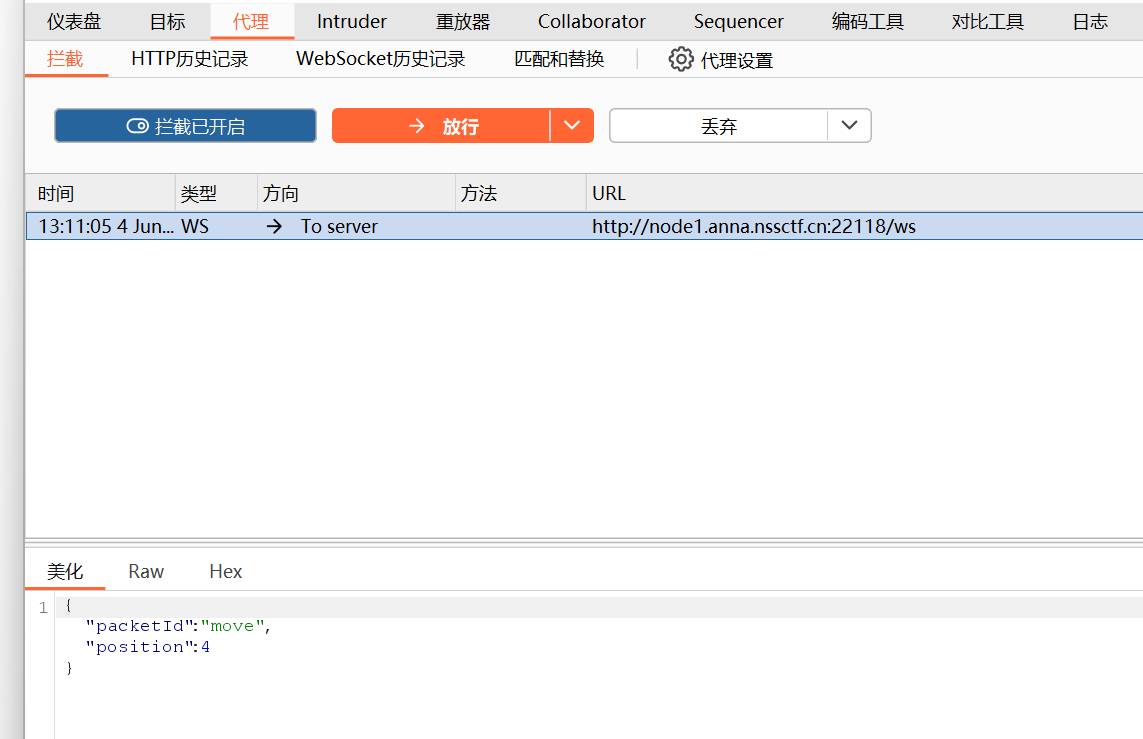Sort by the 方向 column header

point(356,193)
